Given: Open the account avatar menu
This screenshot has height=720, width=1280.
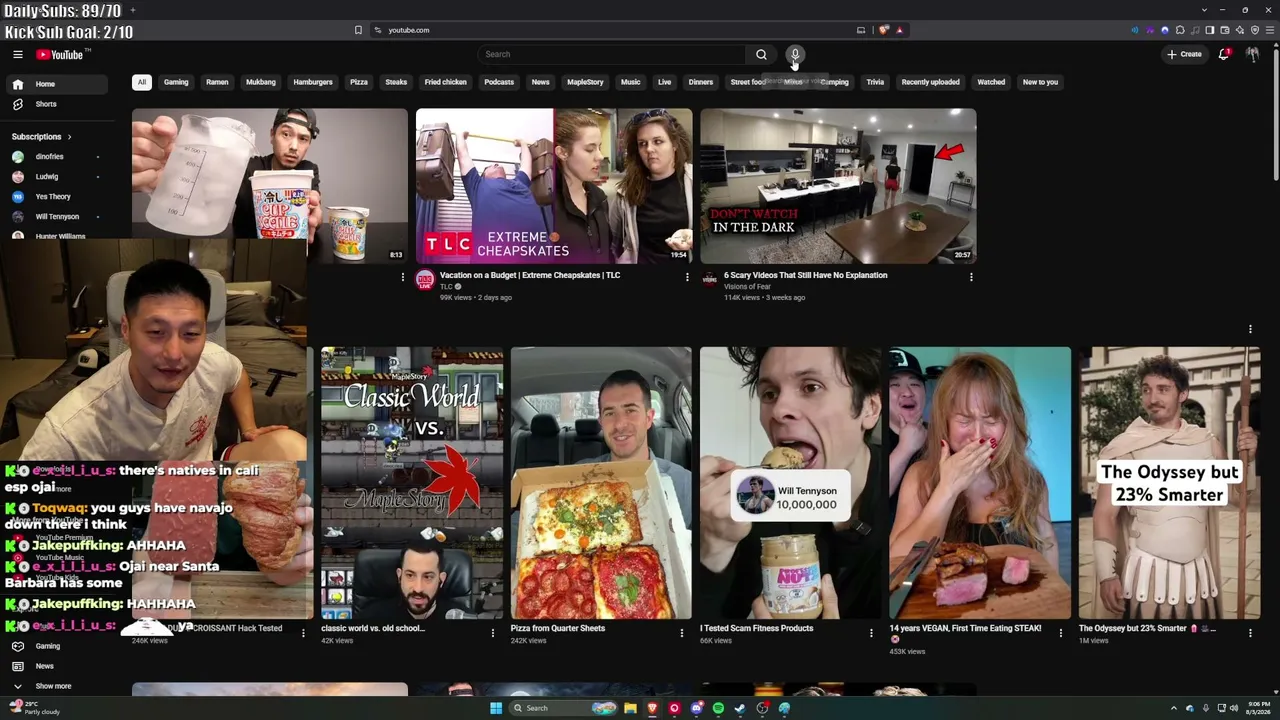Looking at the screenshot, I should point(1252,54).
